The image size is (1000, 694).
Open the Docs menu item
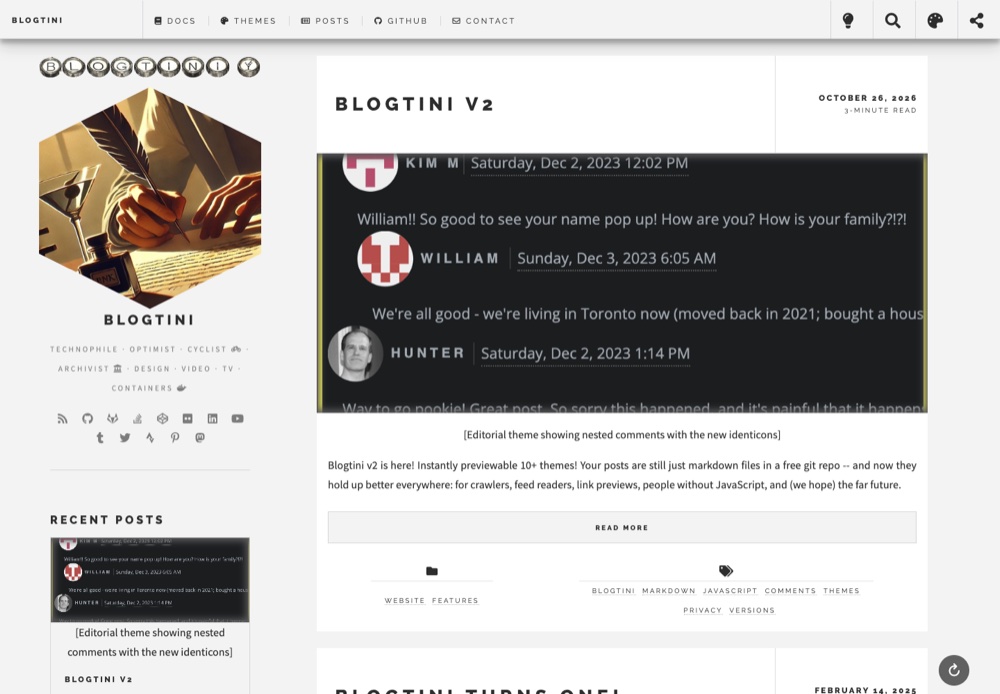[x=175, y=21]
